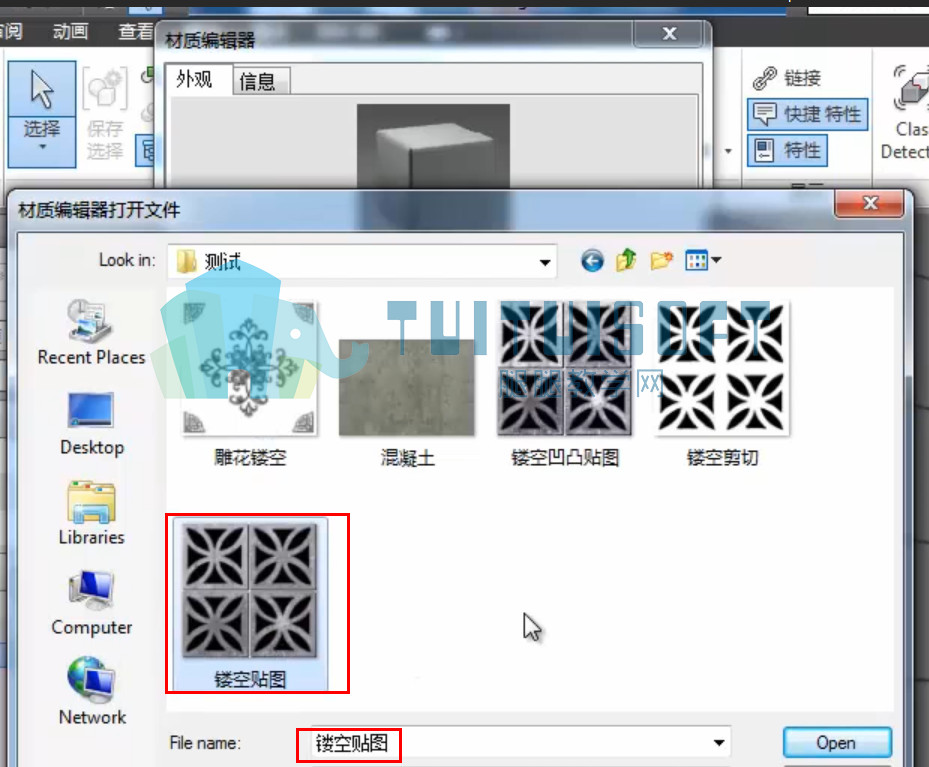
Task: Expand the File name history dropdown
Action: (x=719, y=743)
